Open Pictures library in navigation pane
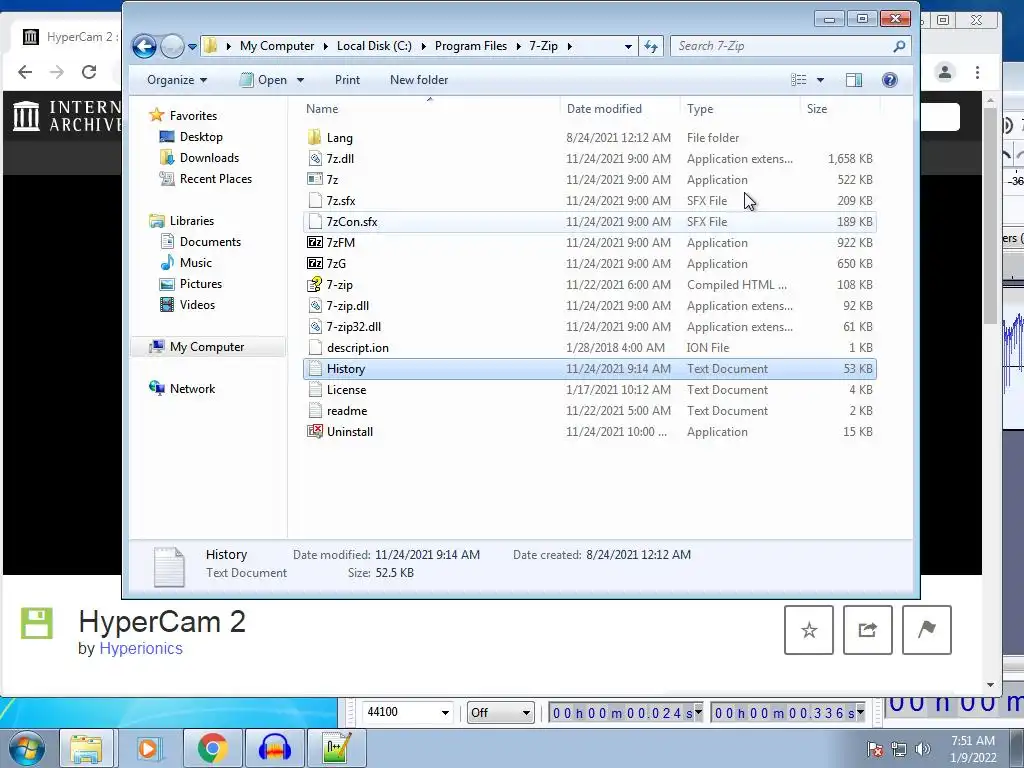Image resolution: width=1024 pixels, height=768 pixels. pos(200,283)
